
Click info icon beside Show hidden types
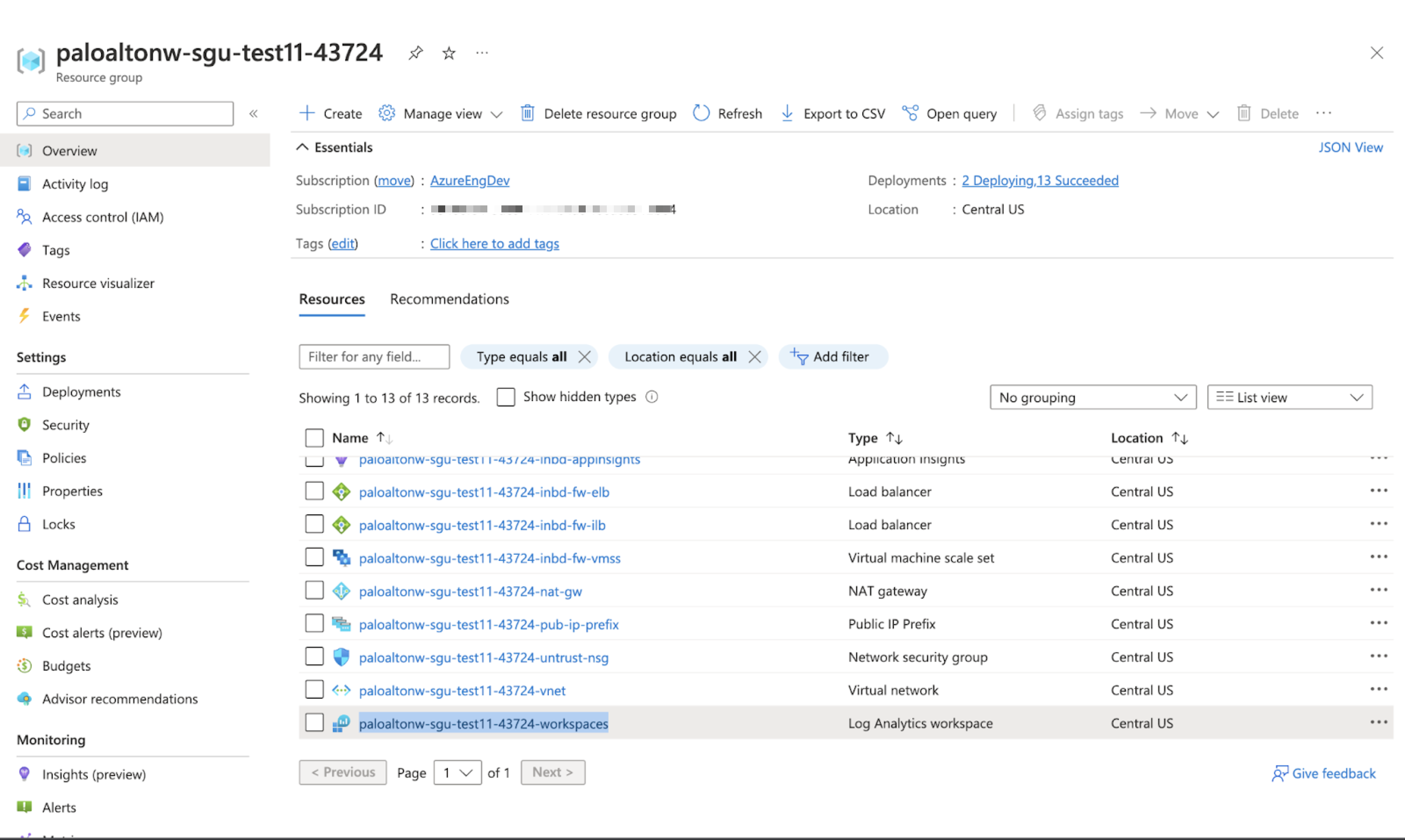point(652,397)
